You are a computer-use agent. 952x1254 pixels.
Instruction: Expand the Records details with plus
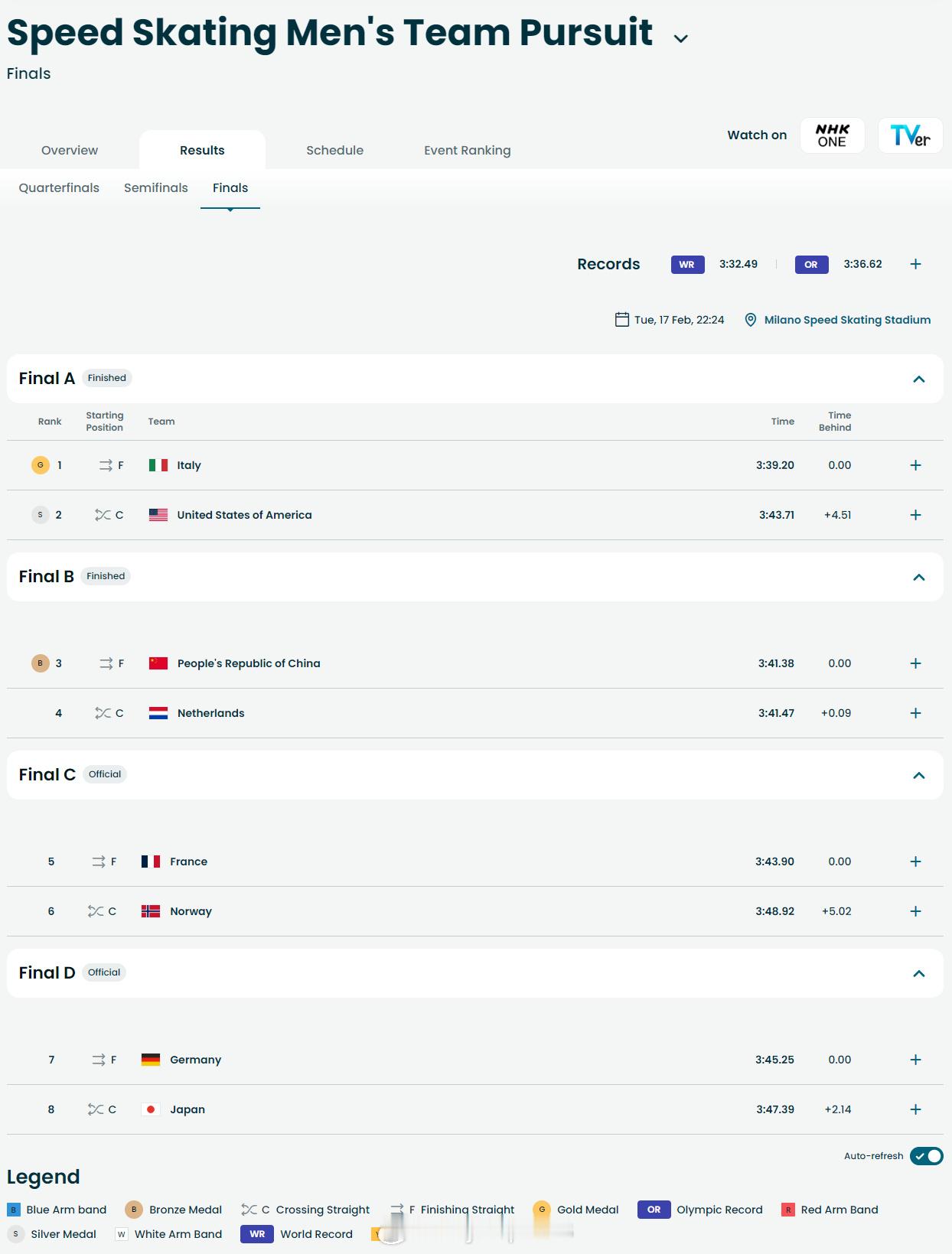915,265
